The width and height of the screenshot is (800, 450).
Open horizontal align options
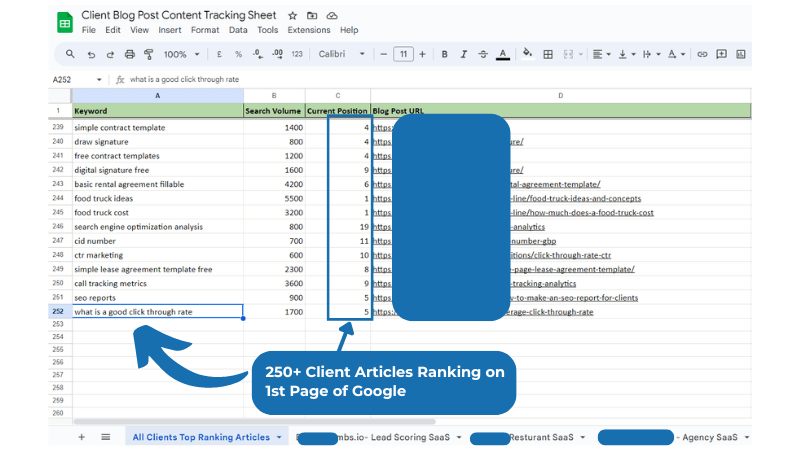[x=601, y=54]
